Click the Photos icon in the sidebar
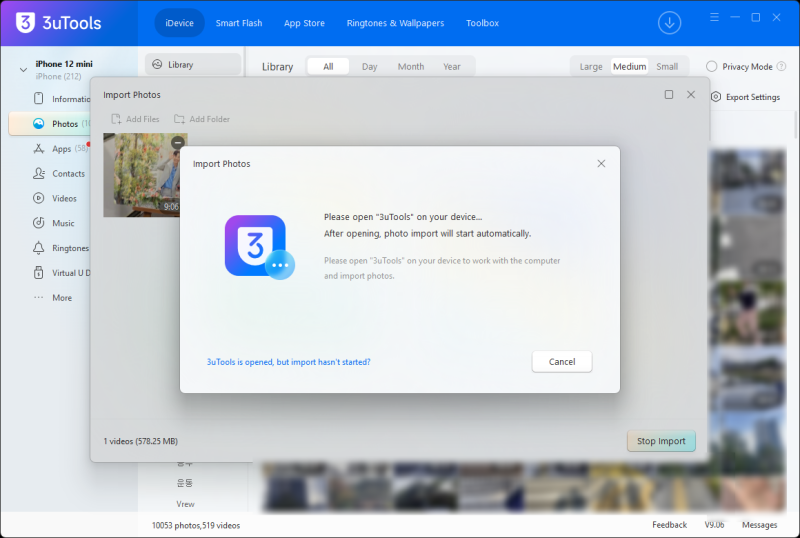Viewport: 800px width, 538px height. [x=39, y=124]
